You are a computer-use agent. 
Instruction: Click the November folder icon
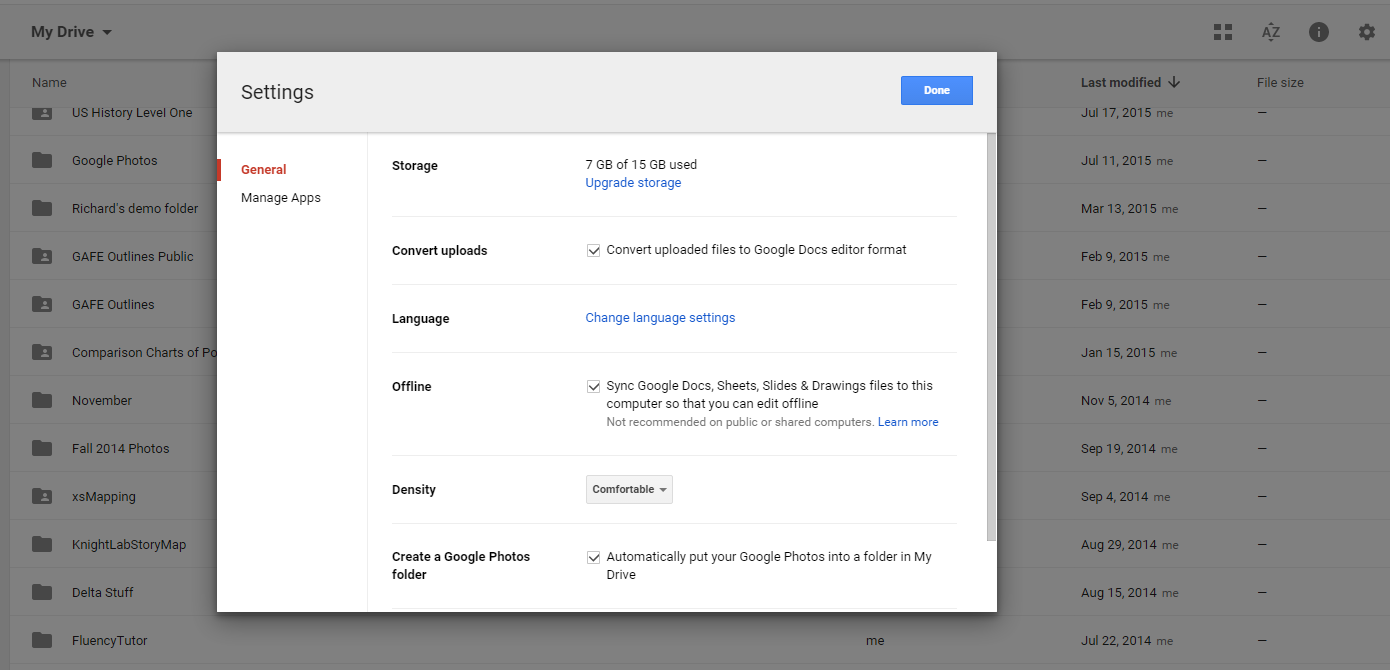click(x=42, y=400)
